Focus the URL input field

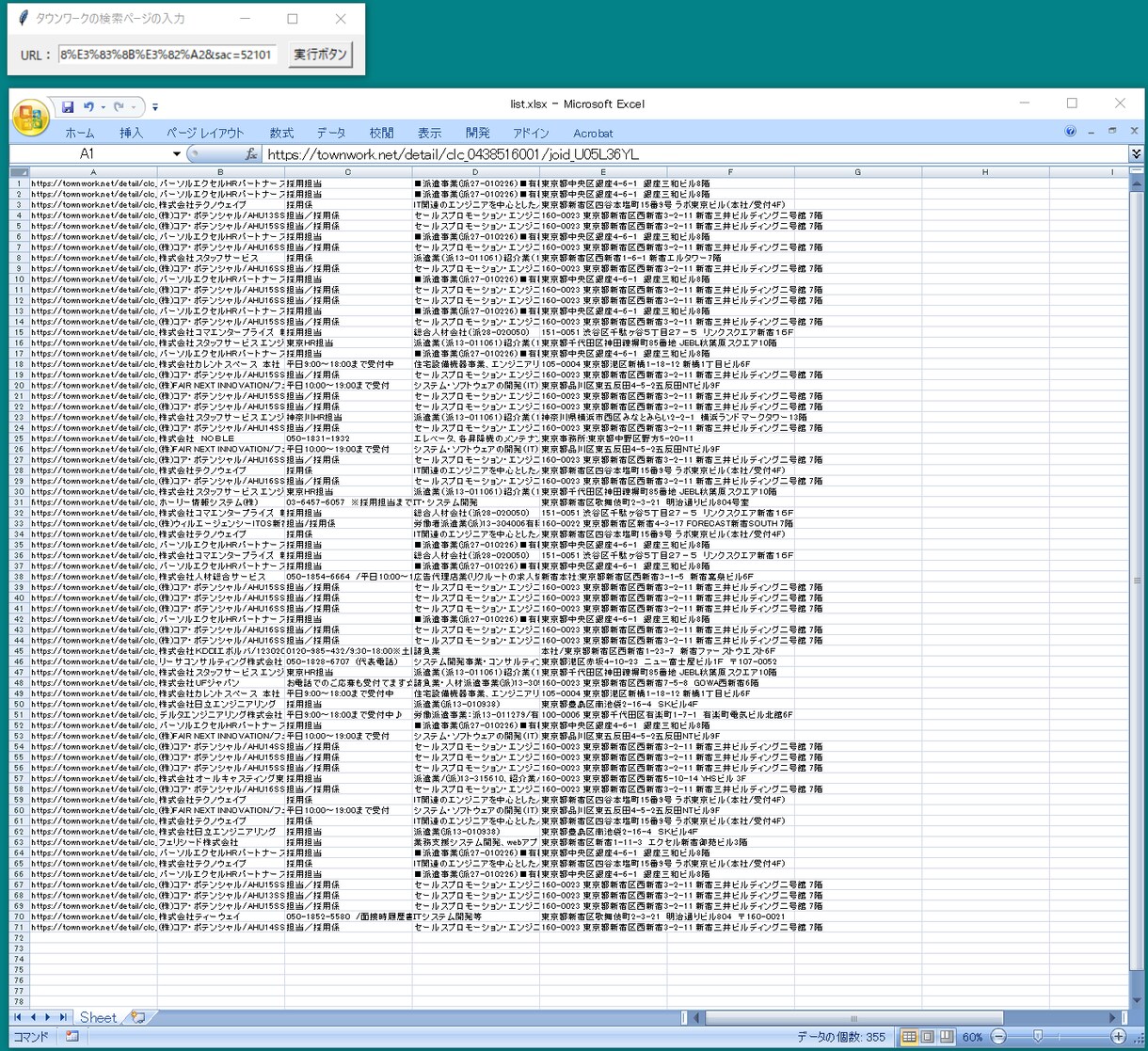(167, 55)
